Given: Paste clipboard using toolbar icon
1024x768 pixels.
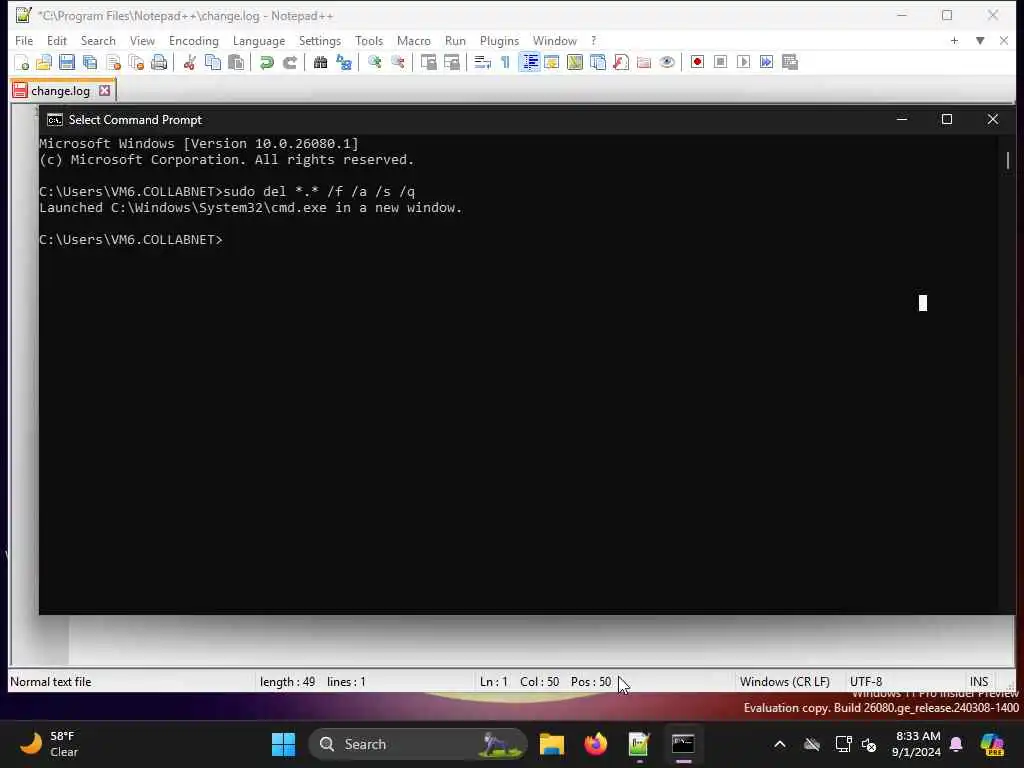Looking at the screenshot, I should coord(236,62).
